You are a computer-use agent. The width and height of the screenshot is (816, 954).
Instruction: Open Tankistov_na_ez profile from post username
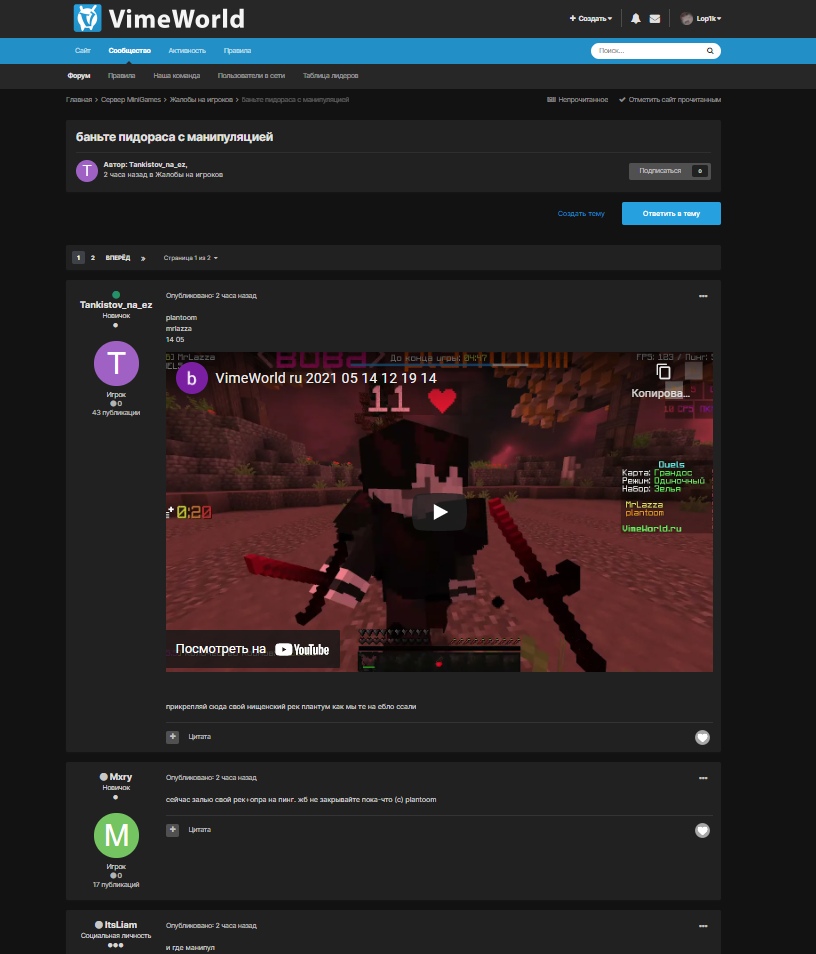pos(116,305)
